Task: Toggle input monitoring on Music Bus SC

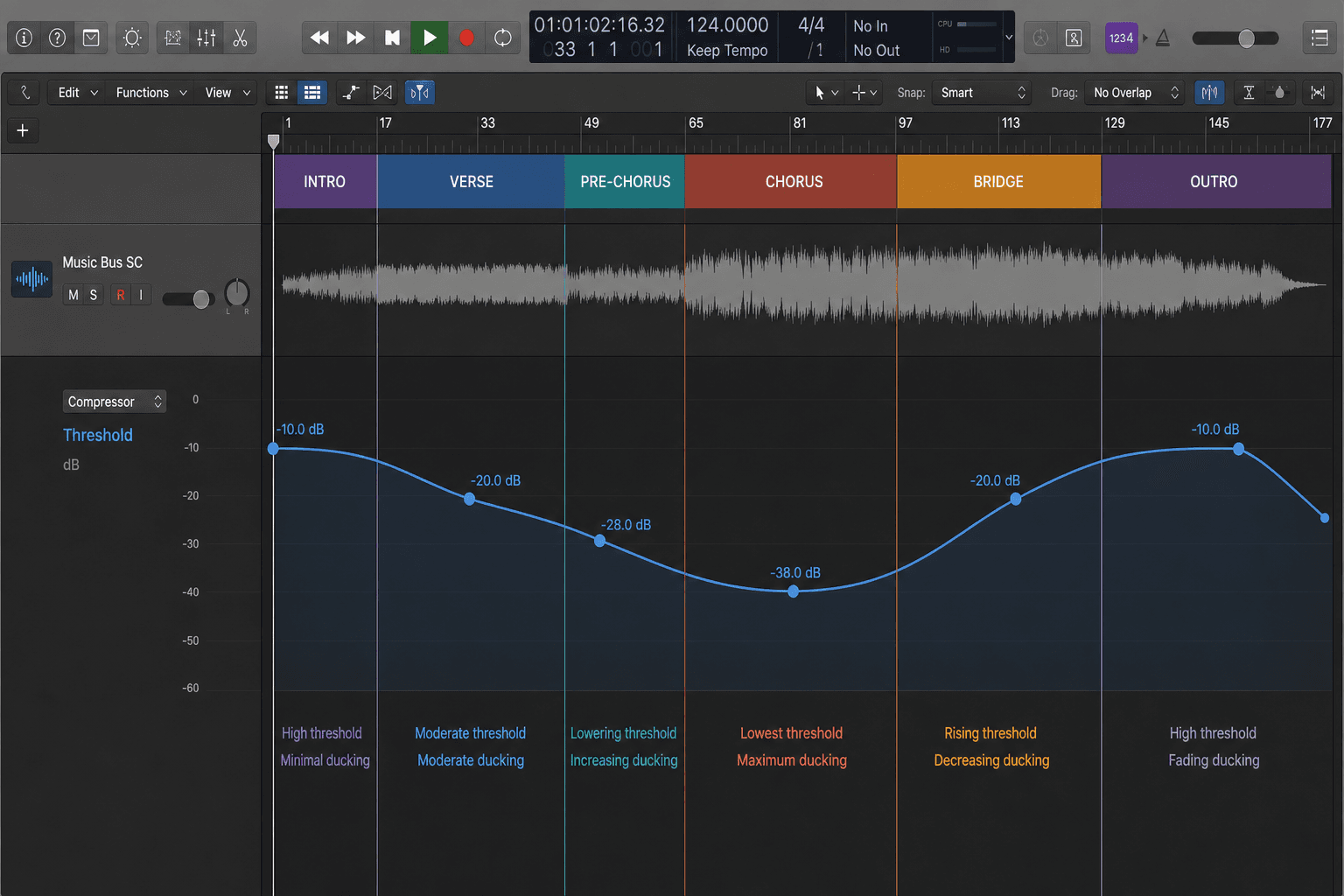Action: point(141,295)
